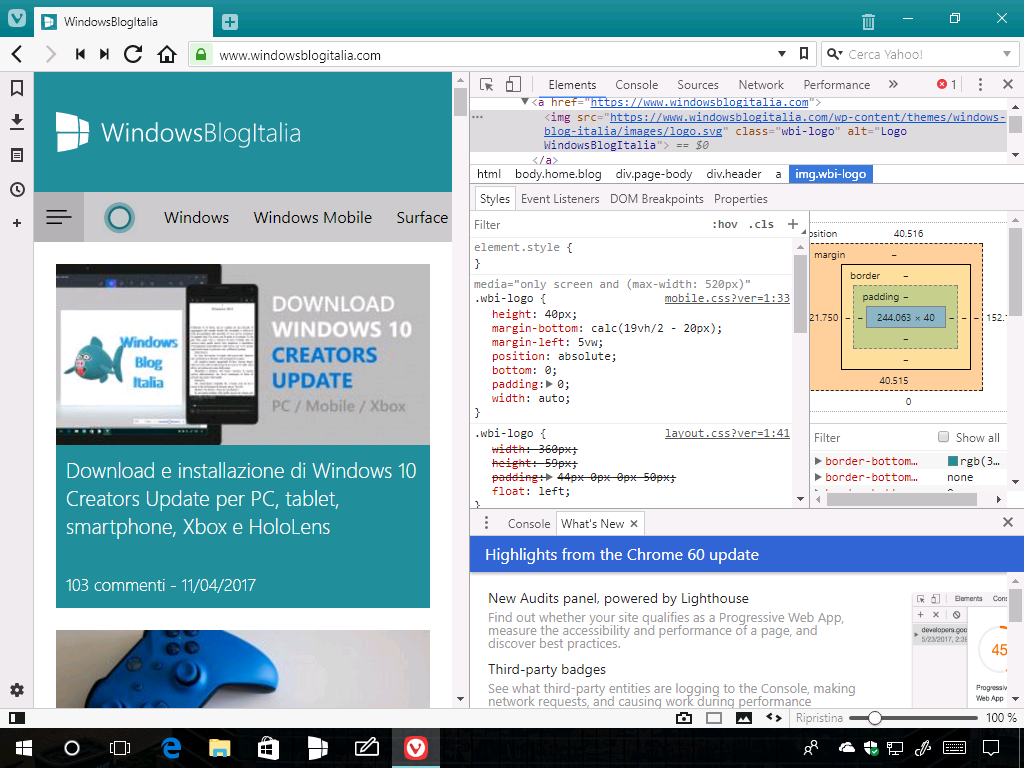Reload the current page
This screenshot has height=768, width=1024.
tap(133, 54)
